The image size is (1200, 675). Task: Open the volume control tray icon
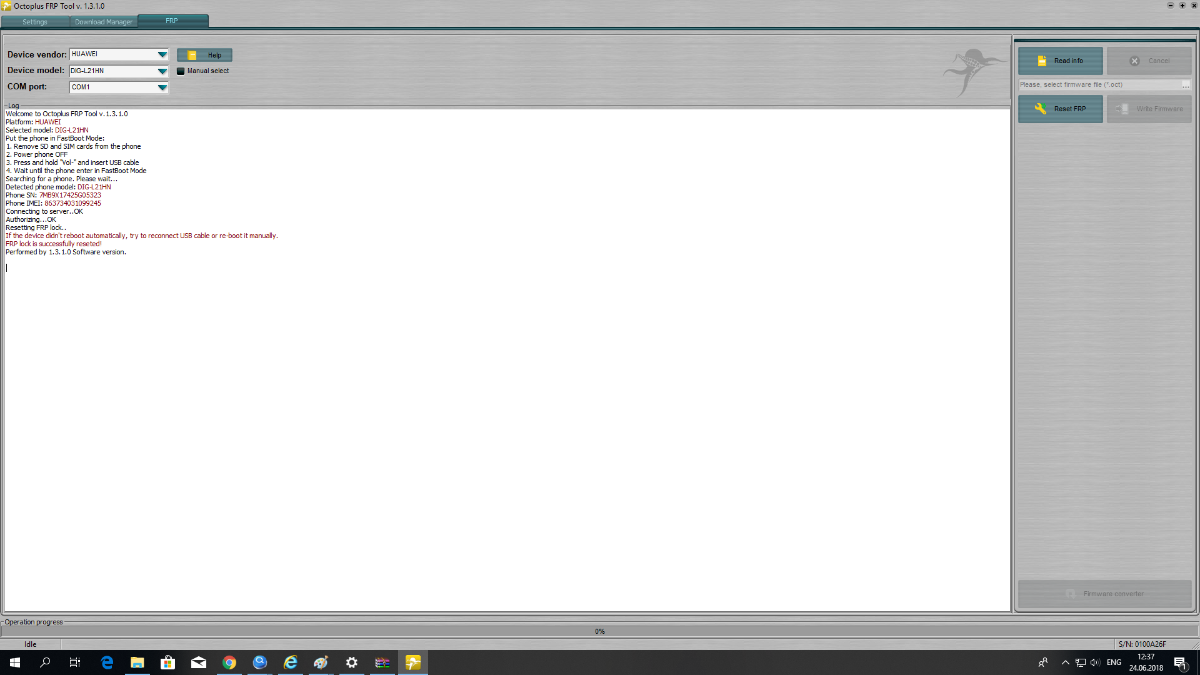click(1096, 662)
